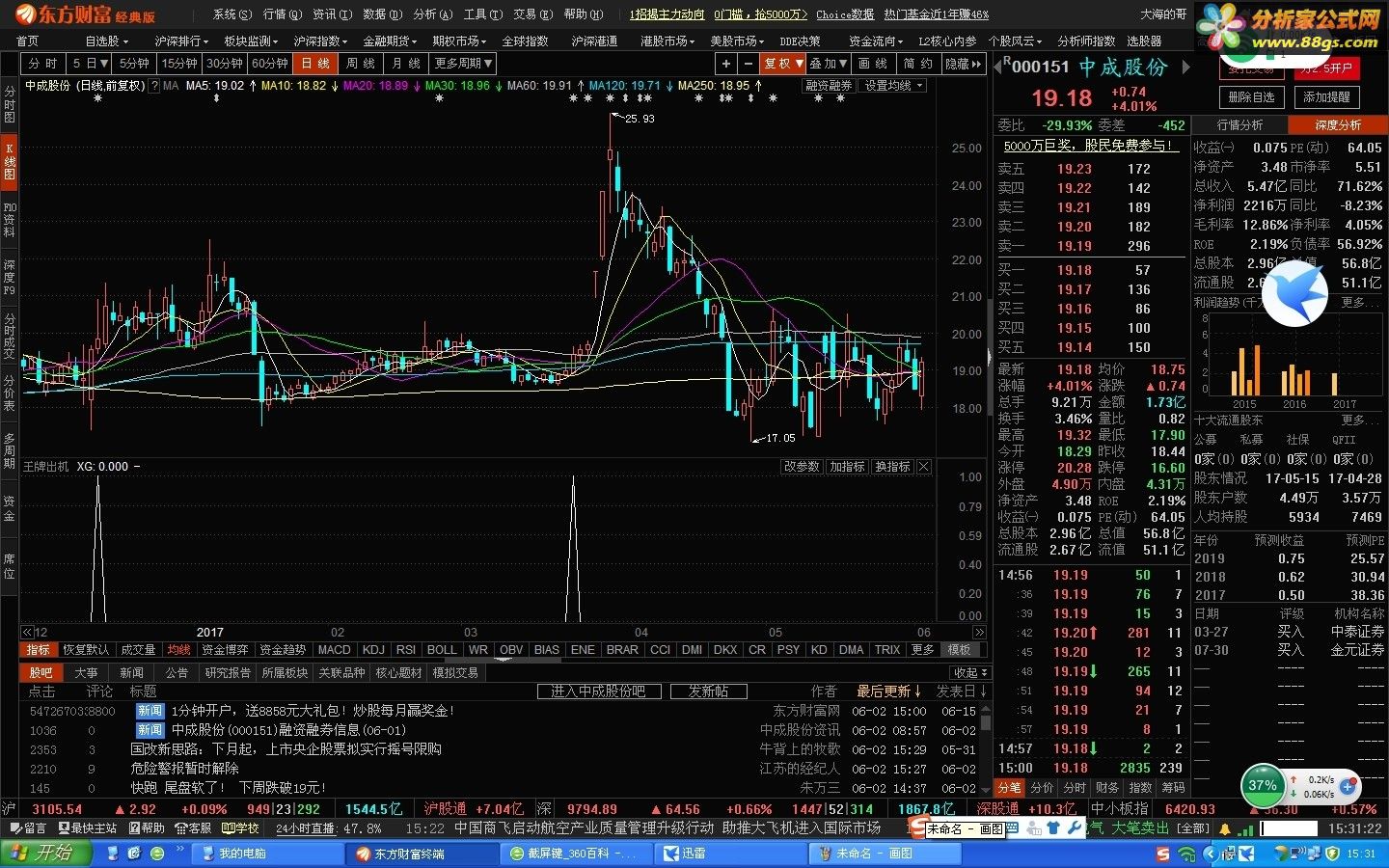Click the 25.93 high price marker
This screenshot has width=1389, height=868.
(639, 119)
